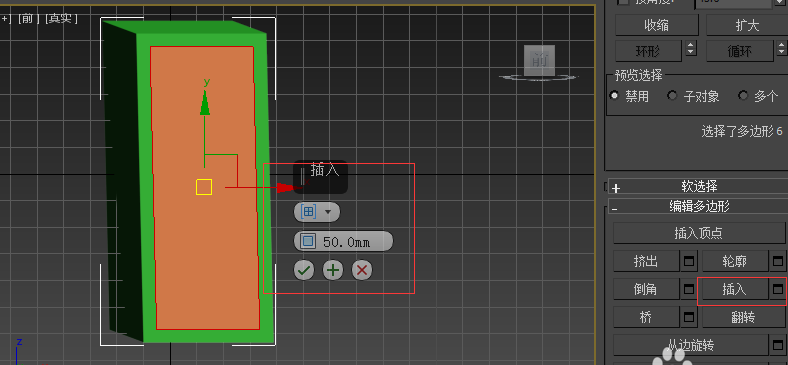788x365 pixels.
Task: Adjust the spinner beside 环形
Action: [x=691, y=49]
